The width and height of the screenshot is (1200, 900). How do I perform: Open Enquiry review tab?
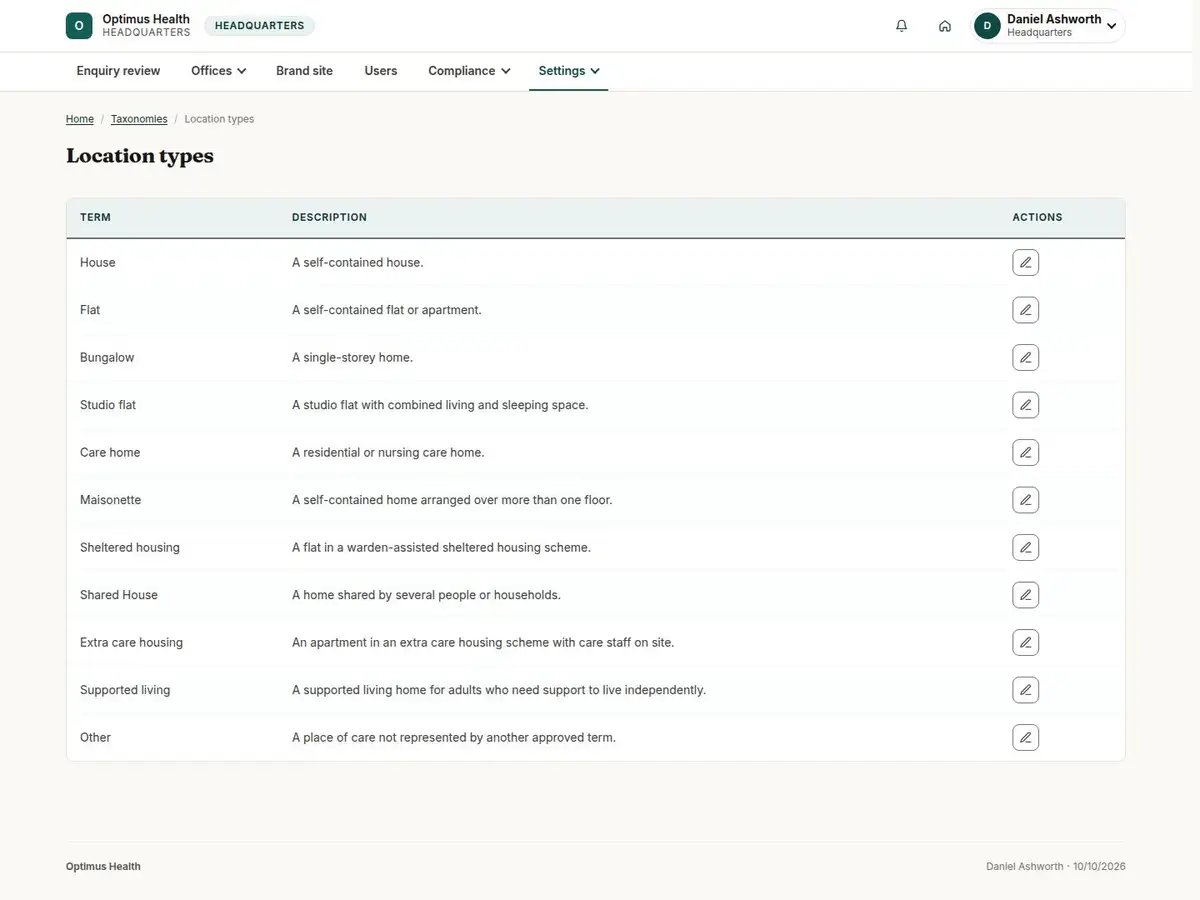[119, 71]
